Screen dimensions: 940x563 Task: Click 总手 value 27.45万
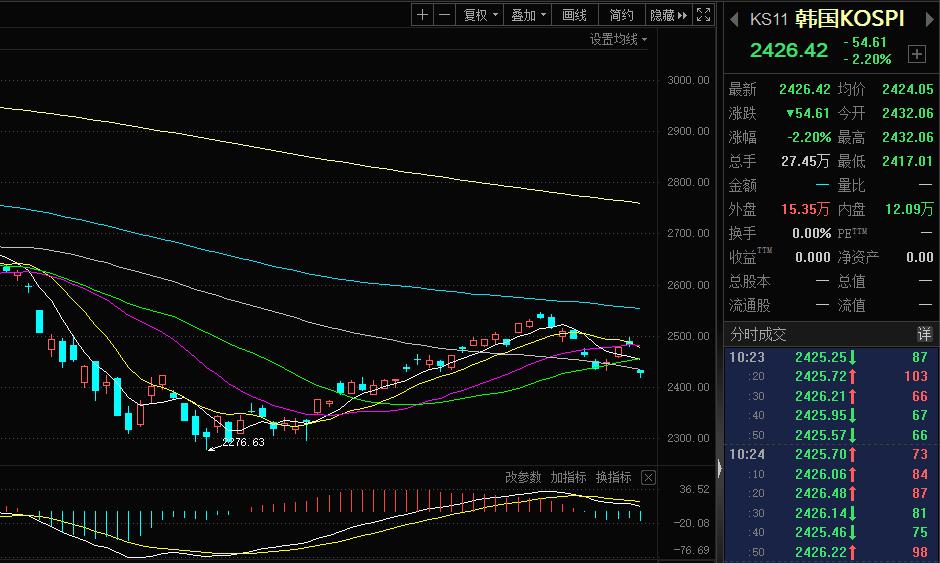click(805, 161)
